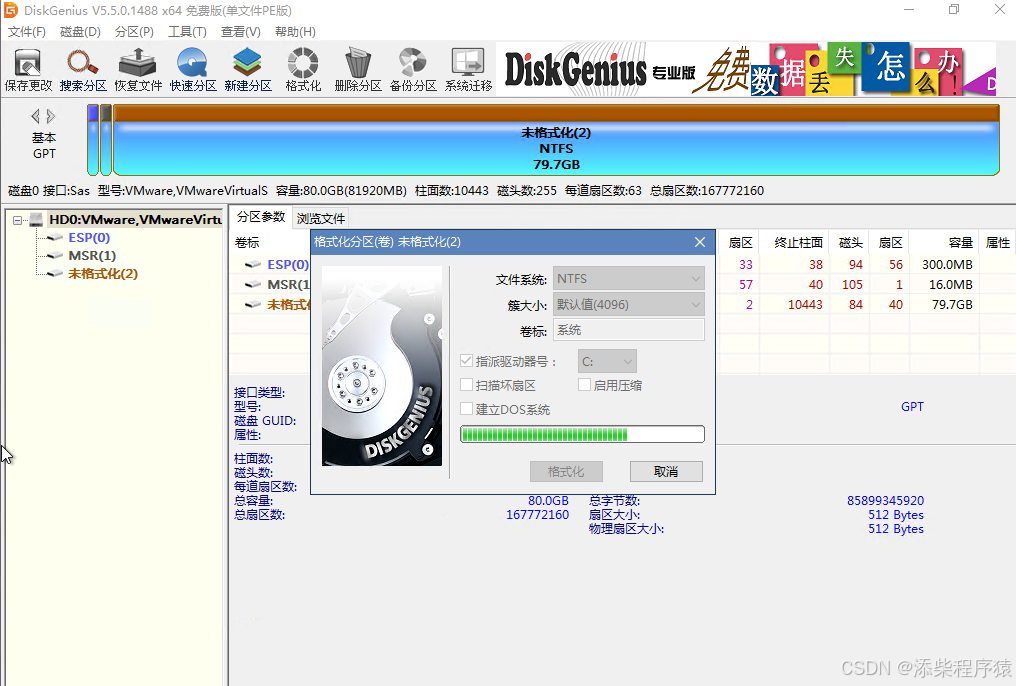This screenshot has height=686, width=1016.
Task: Click the 格式化 toolbar icon
Action: 303,69
